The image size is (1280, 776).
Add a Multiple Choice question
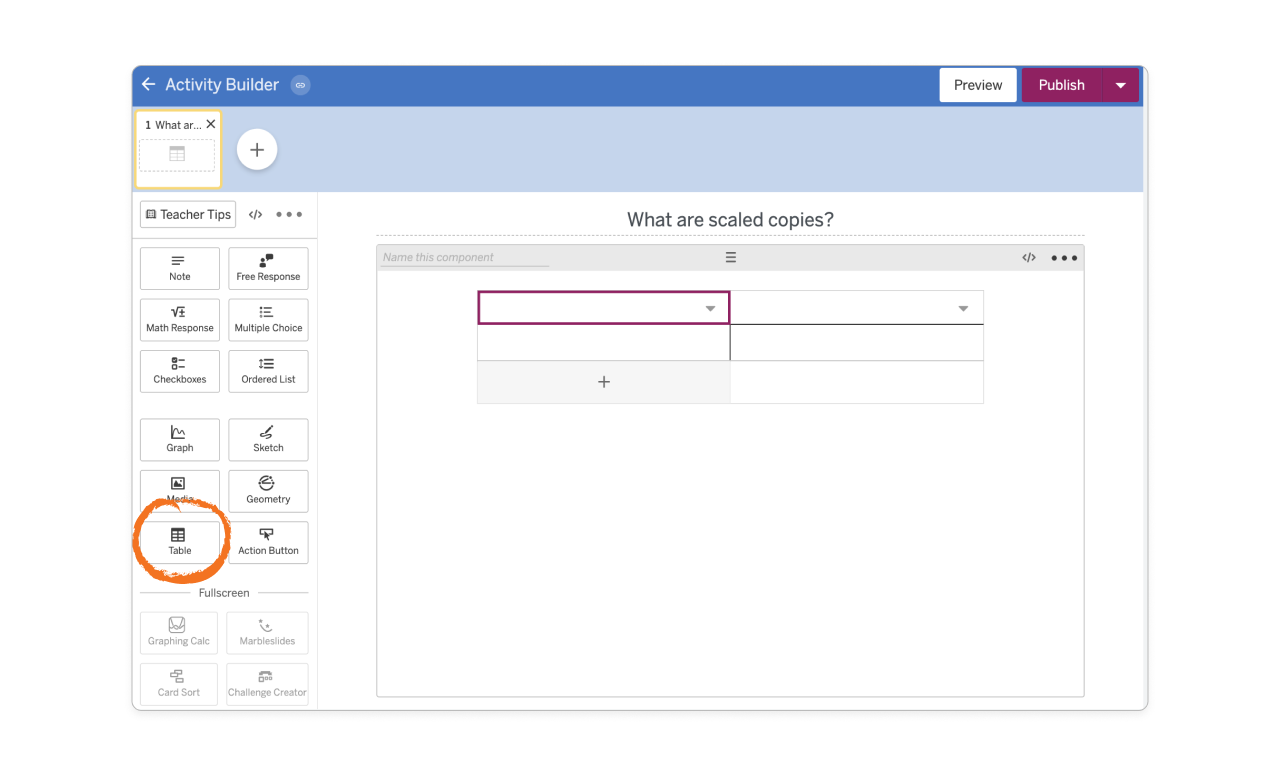267,320
